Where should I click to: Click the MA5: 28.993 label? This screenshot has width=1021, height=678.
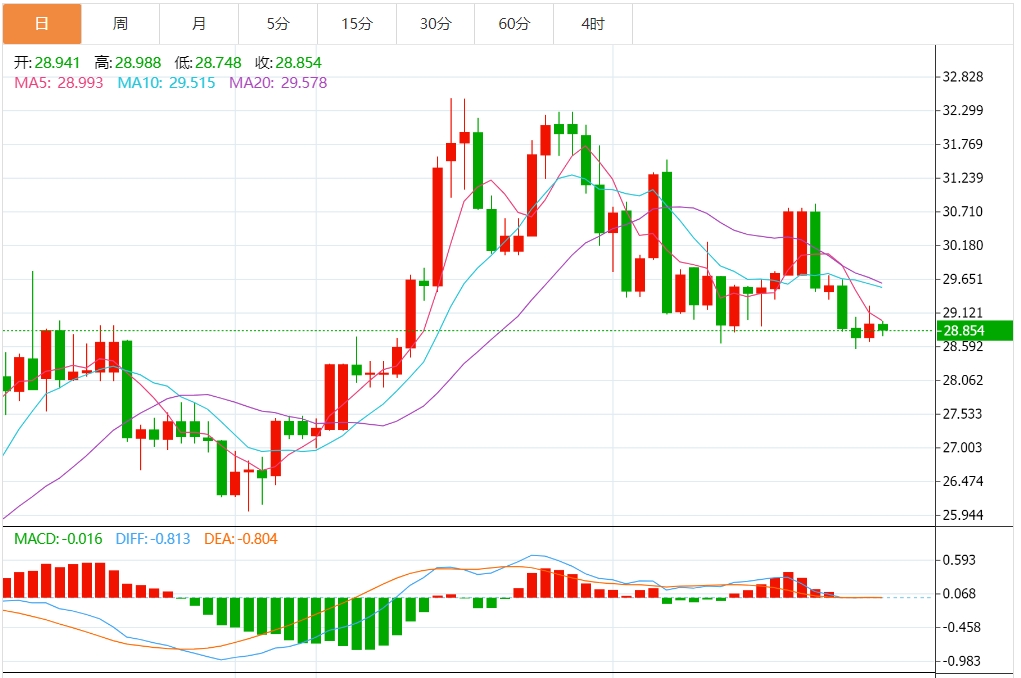[59, 83]
